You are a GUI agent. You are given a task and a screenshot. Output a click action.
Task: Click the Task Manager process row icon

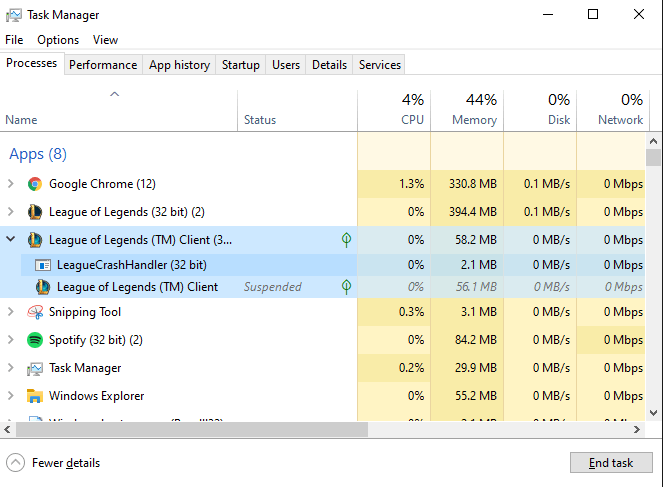[x=35, y=369]
